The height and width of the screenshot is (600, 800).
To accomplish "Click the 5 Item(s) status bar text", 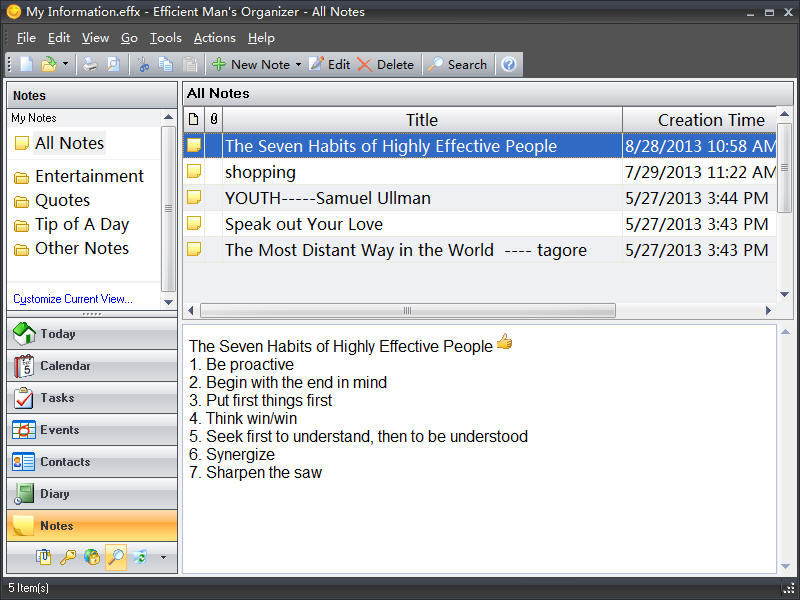I will [29, 588].
